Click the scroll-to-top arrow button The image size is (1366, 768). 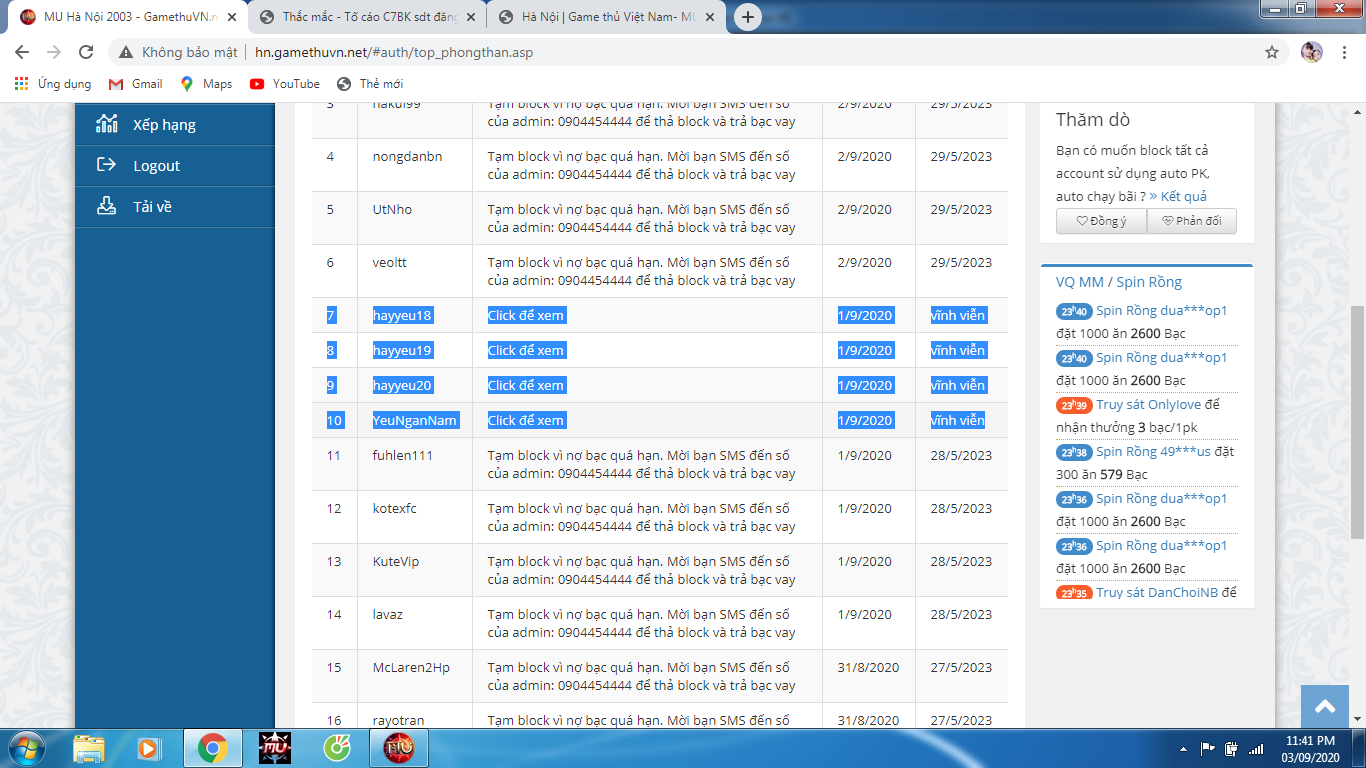point(1325,707)
